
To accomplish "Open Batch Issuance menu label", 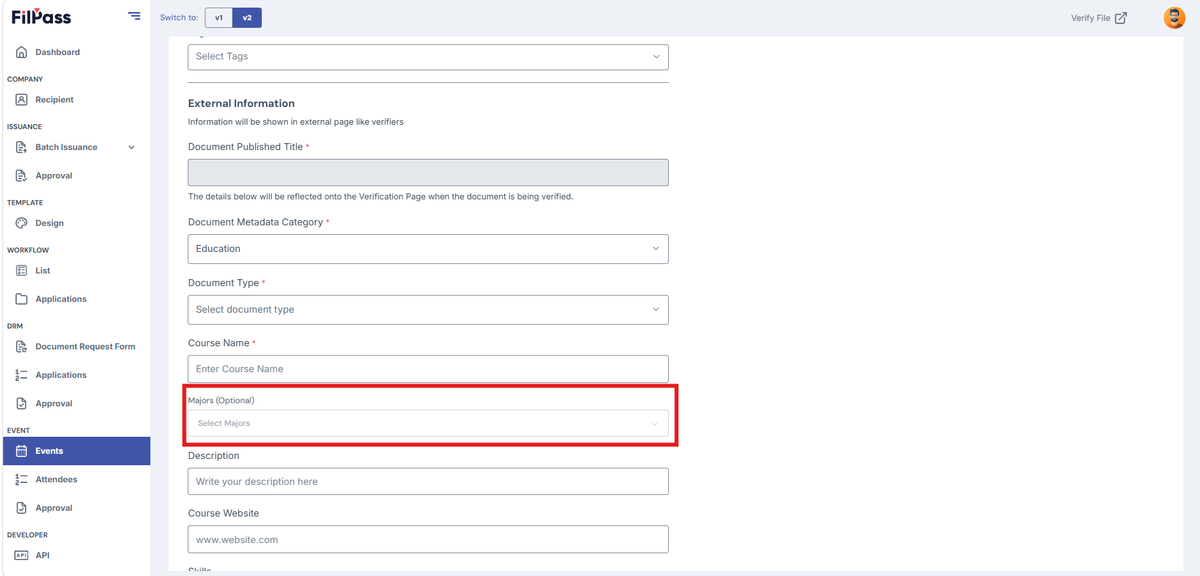I will tap(66, 147).
